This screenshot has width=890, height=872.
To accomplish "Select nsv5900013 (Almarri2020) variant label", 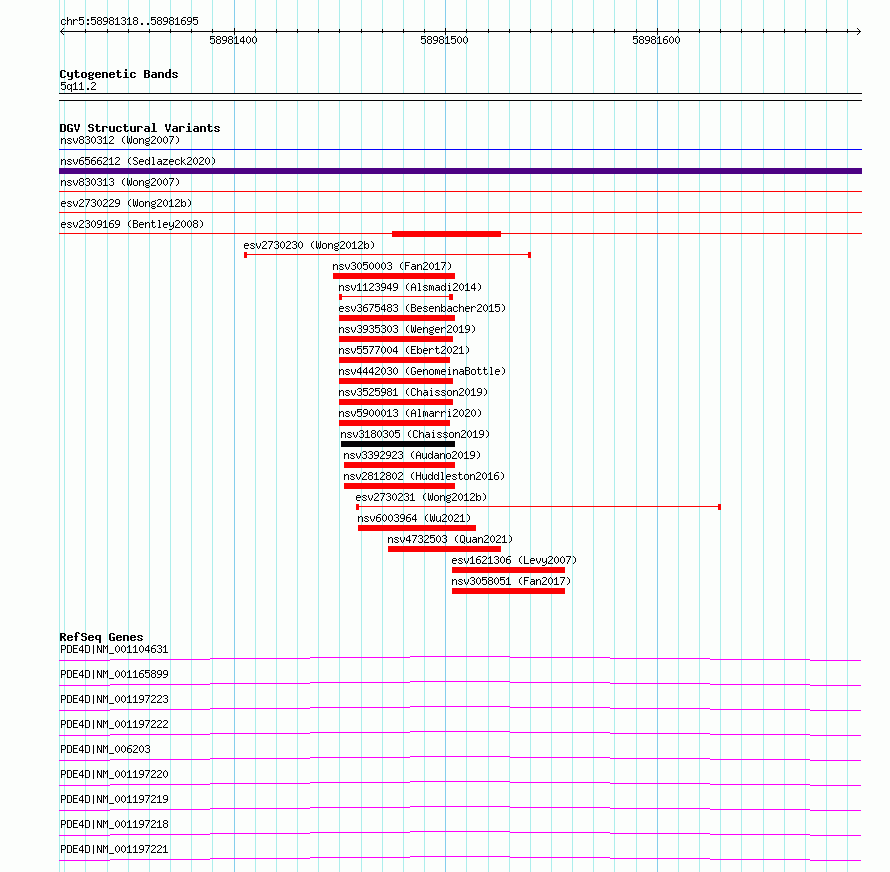I will coord(410,413).
